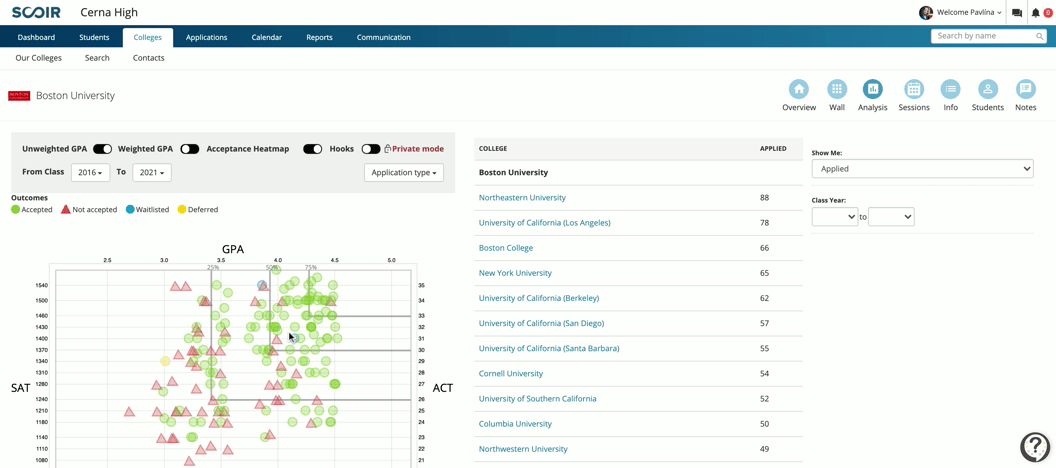Open the Class Year start dropdown
The height and width of the screenshot is (468, 1056).
pos(835,217)
